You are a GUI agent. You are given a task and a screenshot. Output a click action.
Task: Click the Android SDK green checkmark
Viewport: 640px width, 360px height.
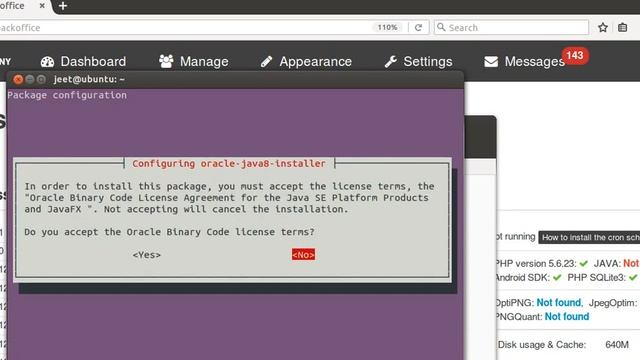[557, 278]
